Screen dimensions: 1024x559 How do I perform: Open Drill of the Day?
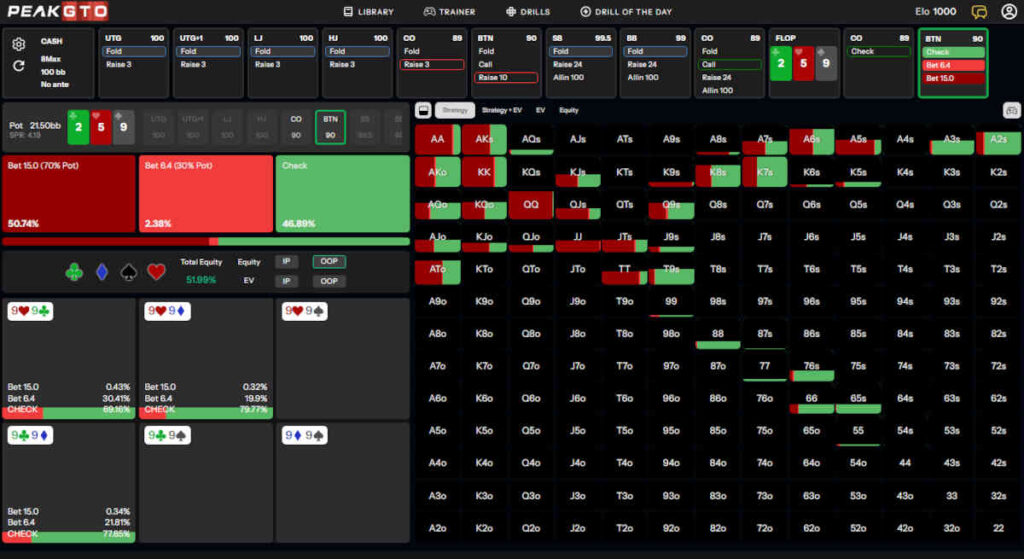tap(626, 12)
